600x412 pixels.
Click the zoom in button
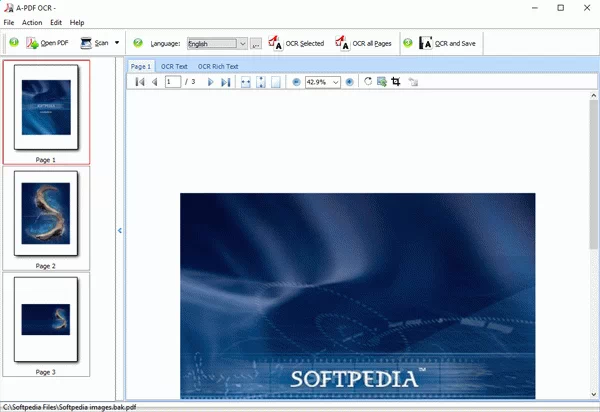click(x=349, y=82)
